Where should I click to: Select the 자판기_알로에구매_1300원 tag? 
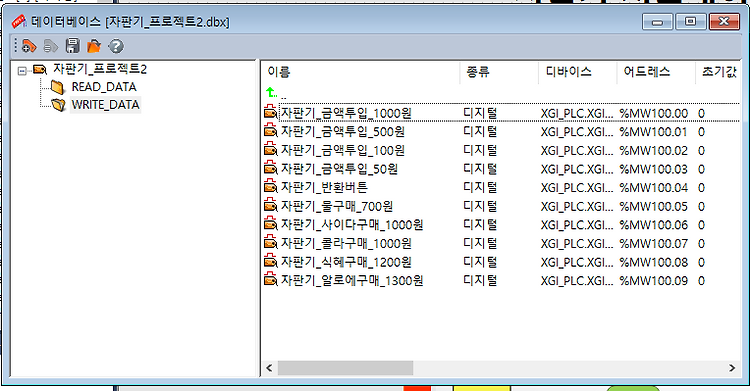(352, 280)
